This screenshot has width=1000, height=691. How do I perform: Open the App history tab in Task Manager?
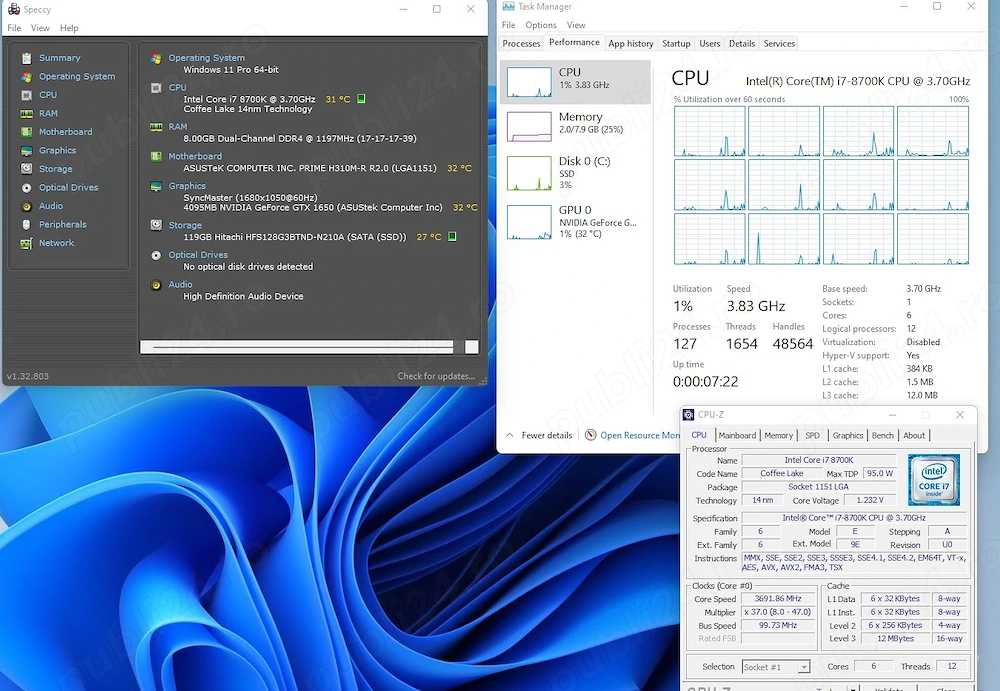[630, 43]
